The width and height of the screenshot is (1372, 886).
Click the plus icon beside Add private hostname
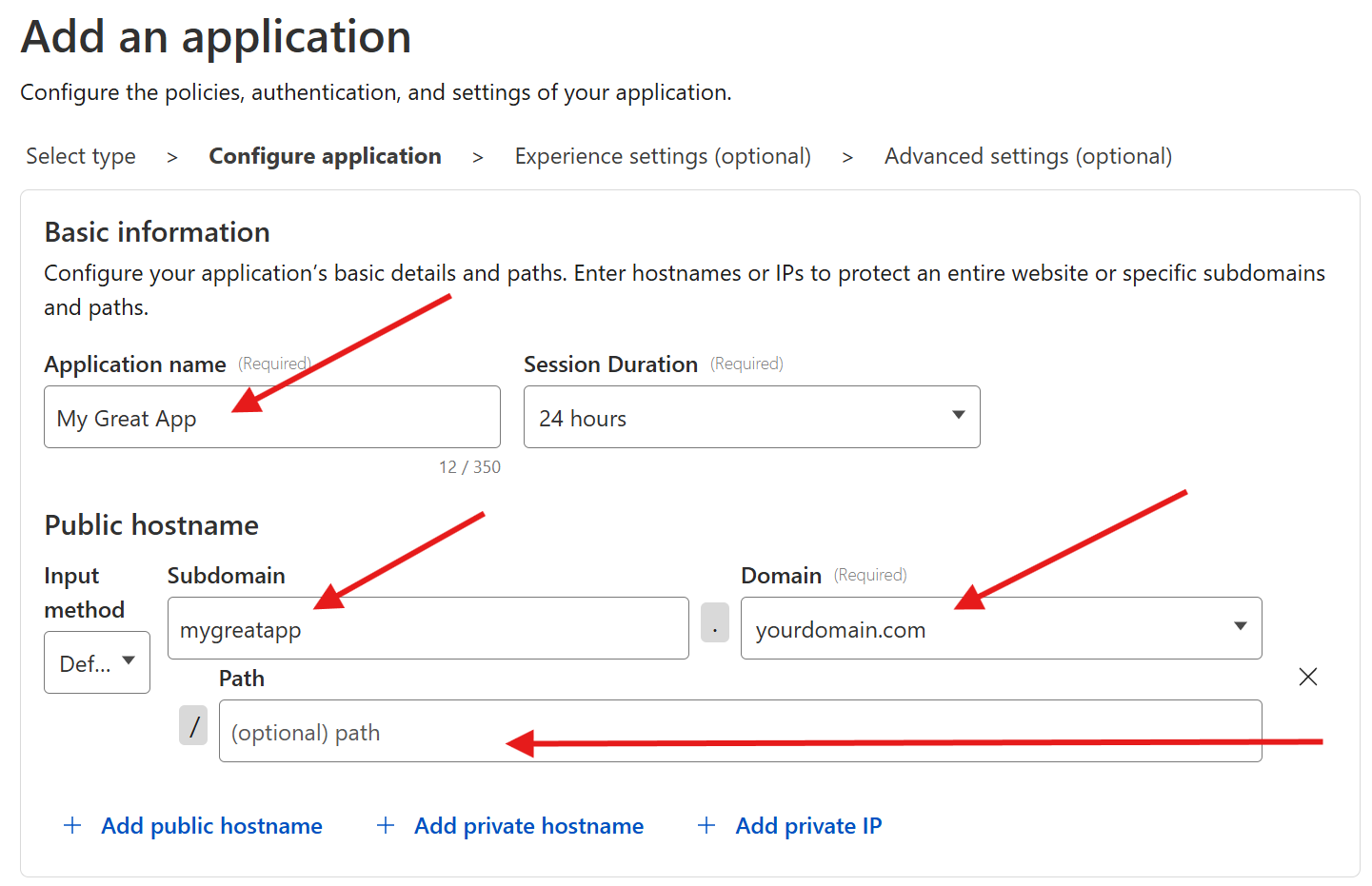[385, 825]
